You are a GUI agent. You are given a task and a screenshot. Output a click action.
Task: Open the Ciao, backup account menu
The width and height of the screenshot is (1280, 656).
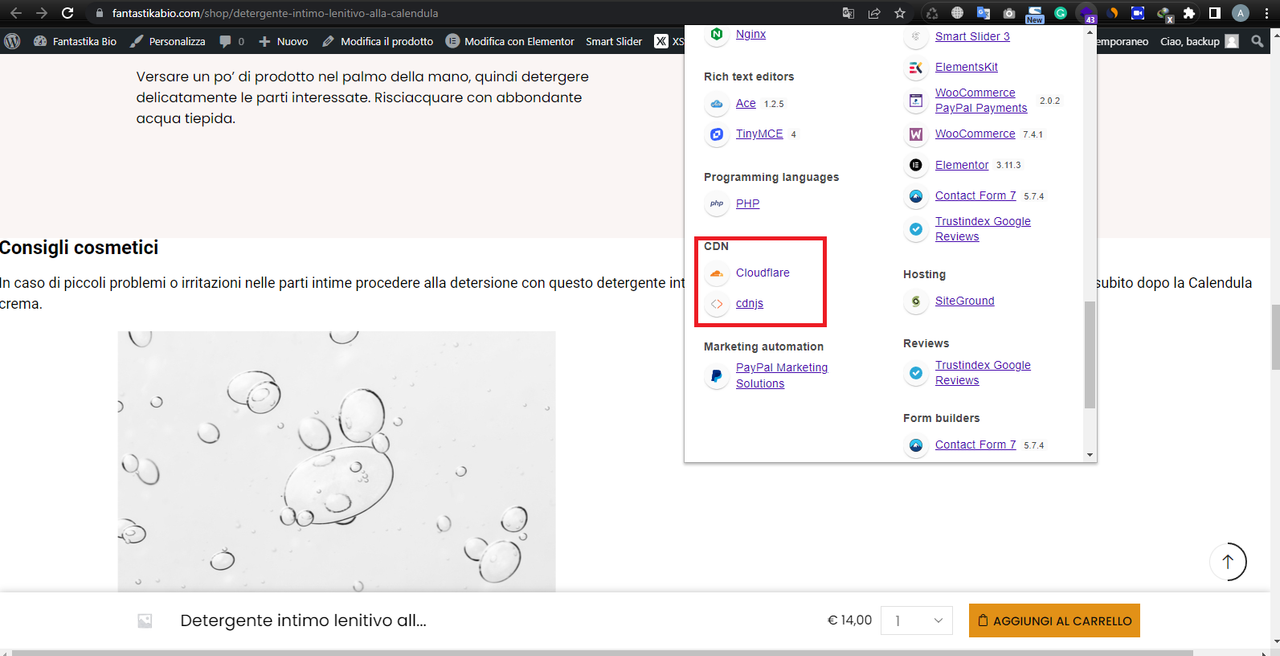1199,41
